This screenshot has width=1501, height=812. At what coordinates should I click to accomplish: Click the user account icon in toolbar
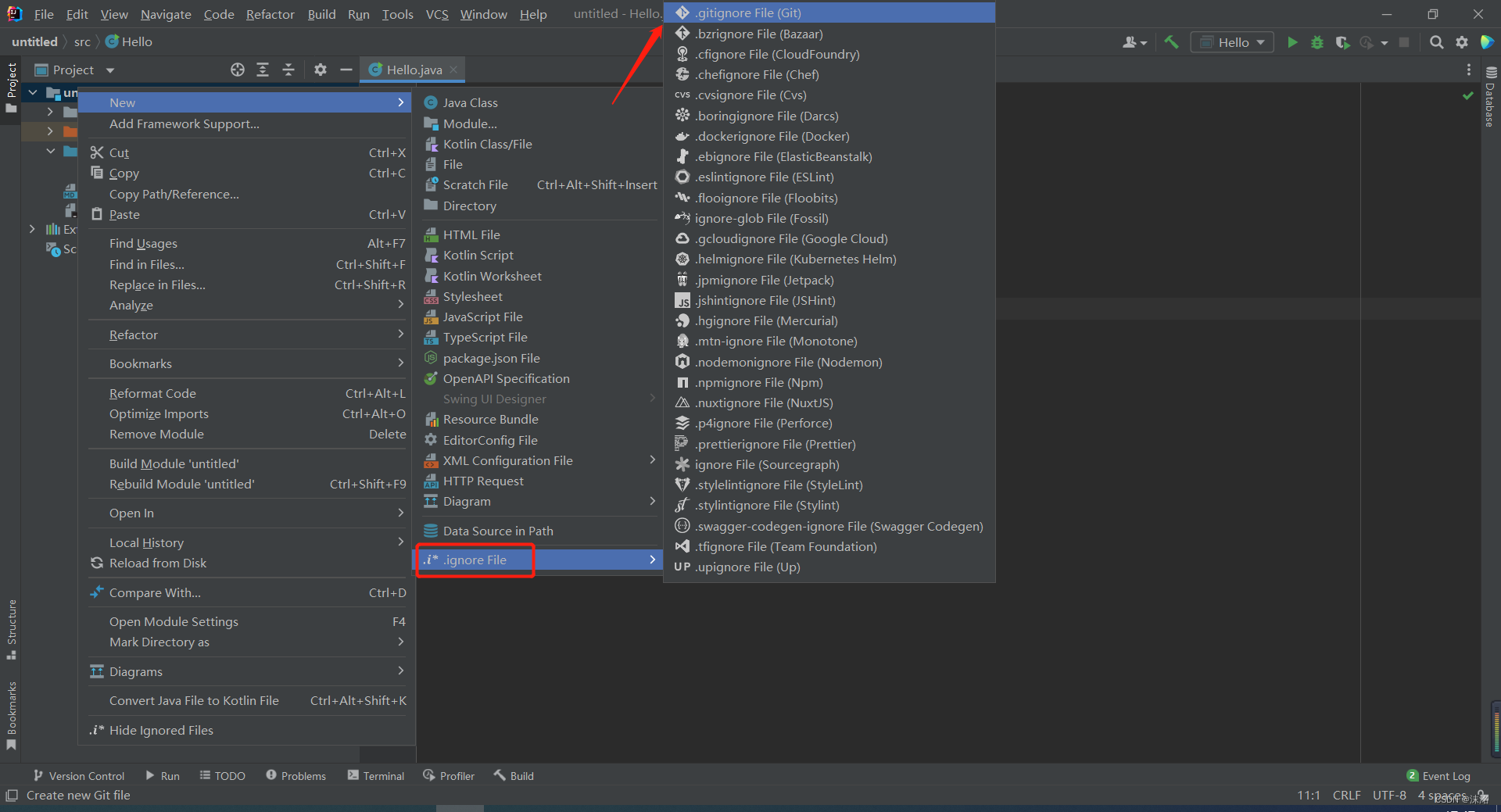pyautogui.click(x=1134, y=42)
